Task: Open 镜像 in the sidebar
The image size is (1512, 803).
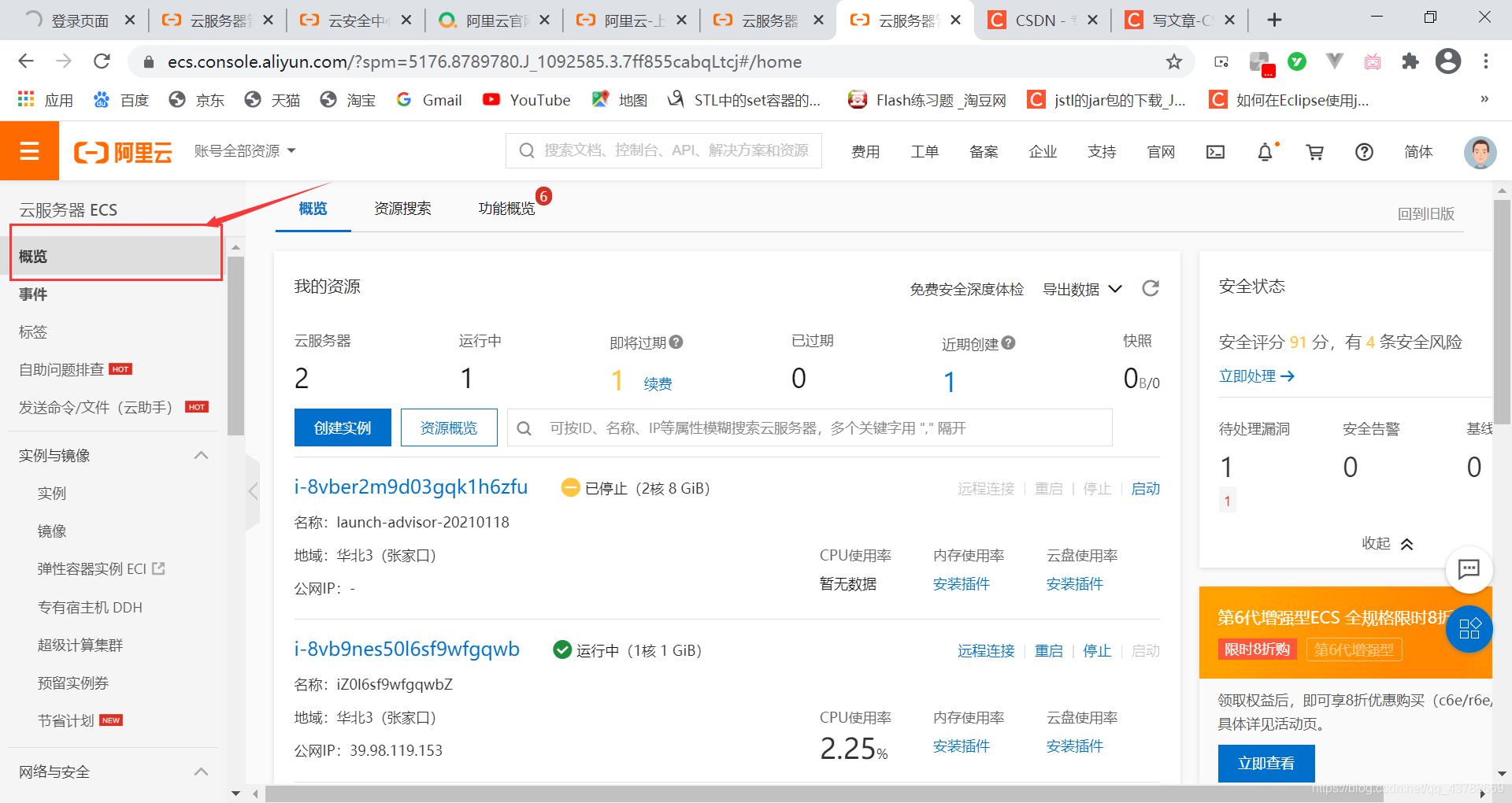Action: [52, 531]
